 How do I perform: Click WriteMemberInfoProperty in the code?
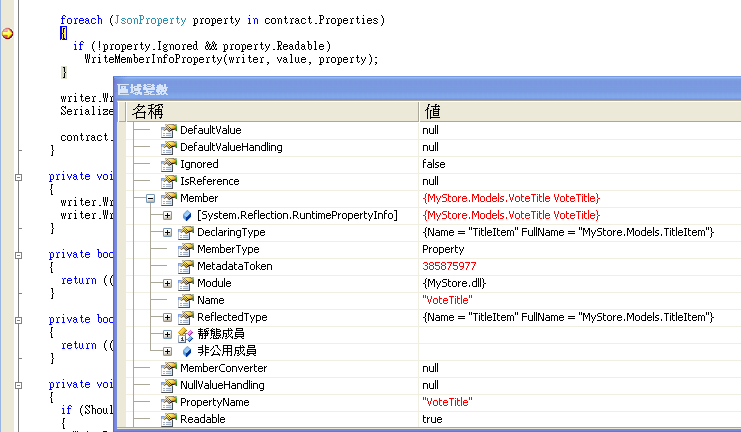click(x=154, y=59)
